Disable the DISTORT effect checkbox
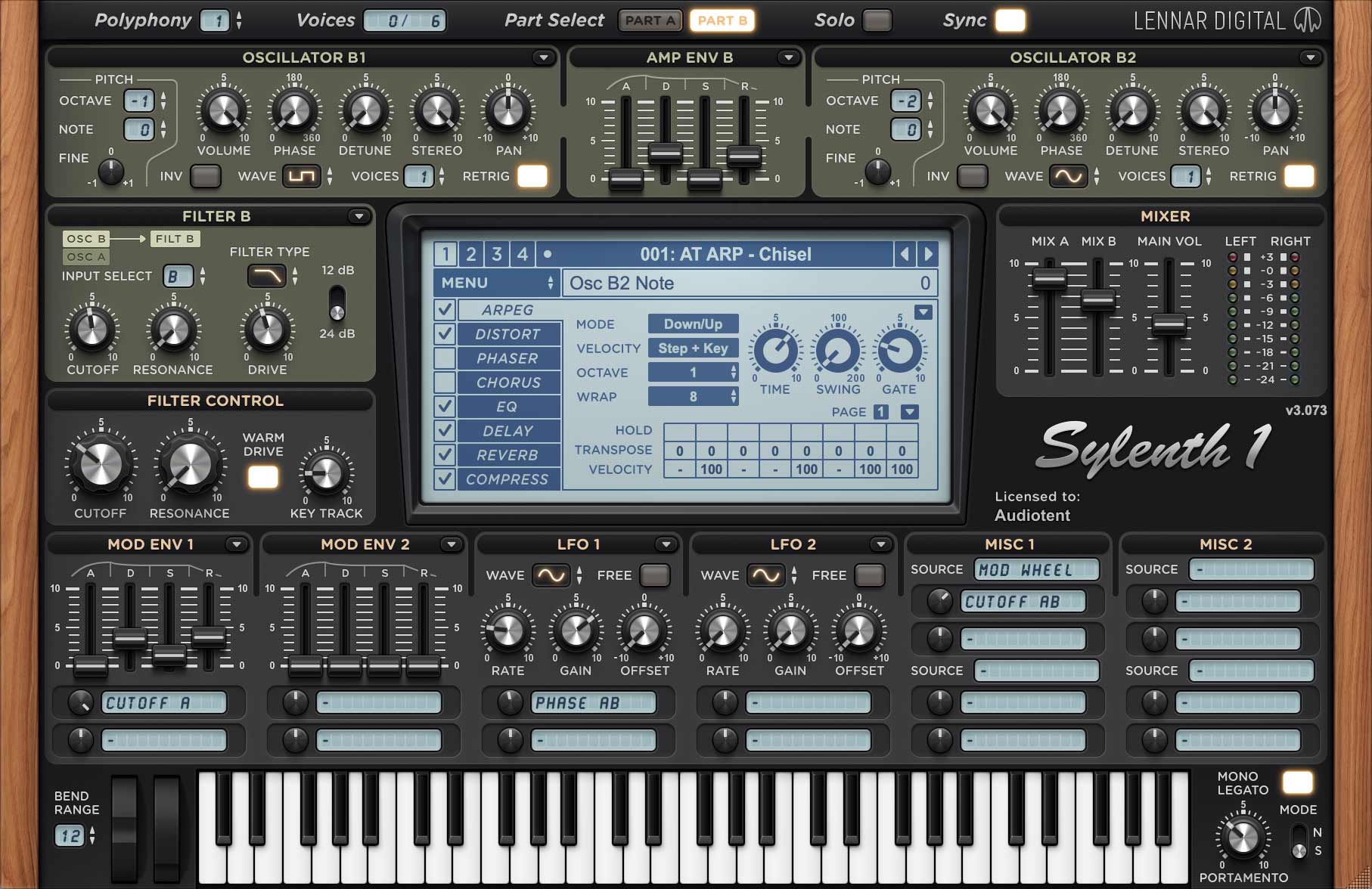 (445, 334)
